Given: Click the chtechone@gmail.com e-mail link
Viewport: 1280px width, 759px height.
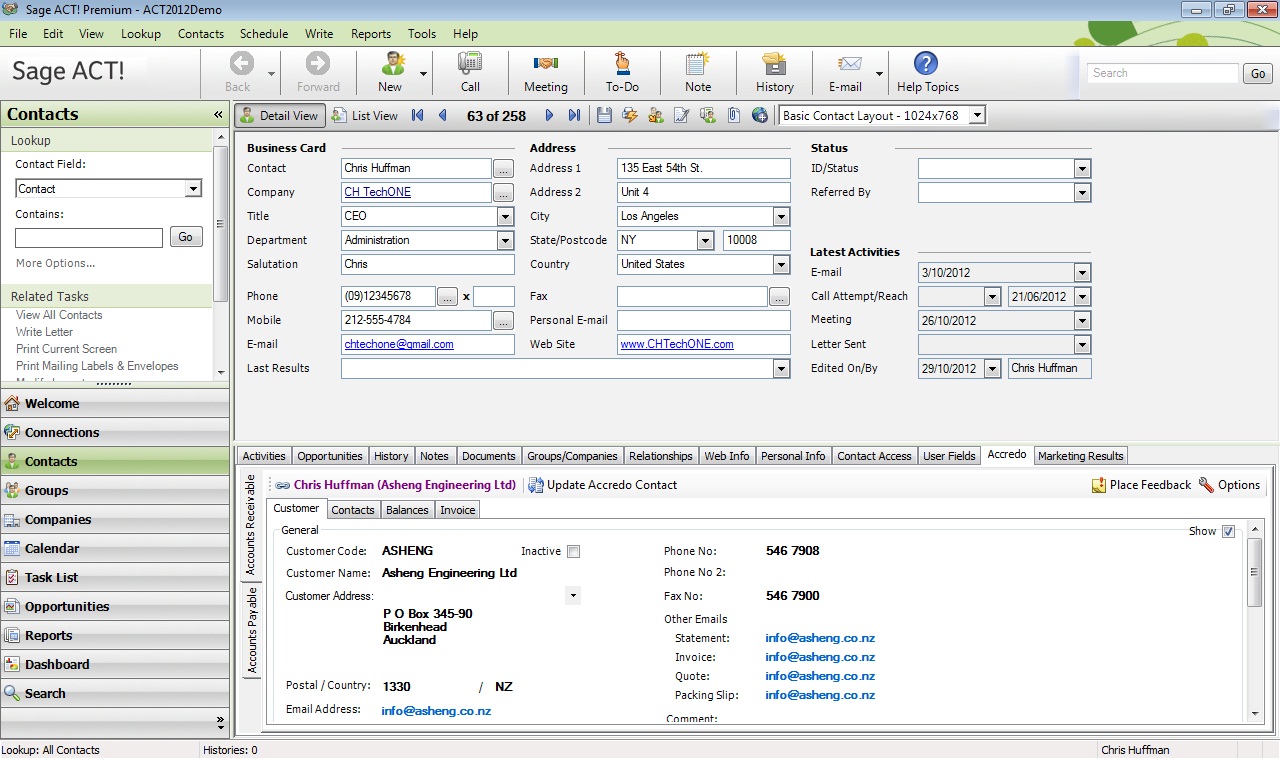Looking at the screenshot, I should pyautogui.click(x=399, y=344).
